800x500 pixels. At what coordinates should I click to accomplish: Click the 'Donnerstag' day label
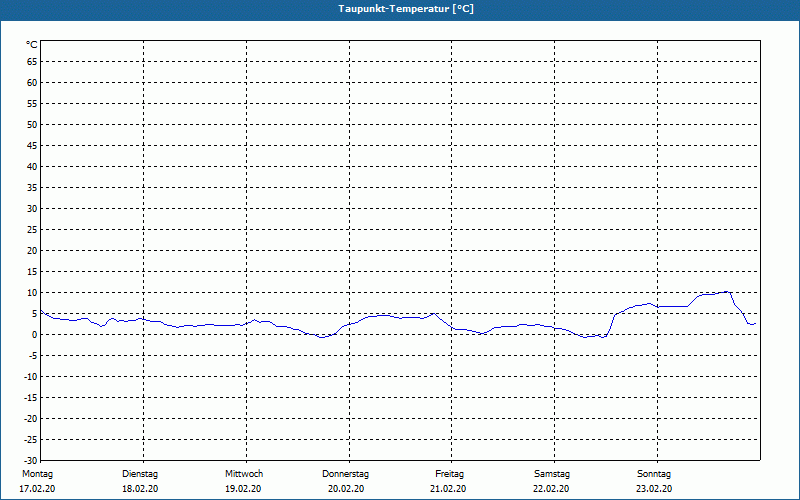(345, 474)
